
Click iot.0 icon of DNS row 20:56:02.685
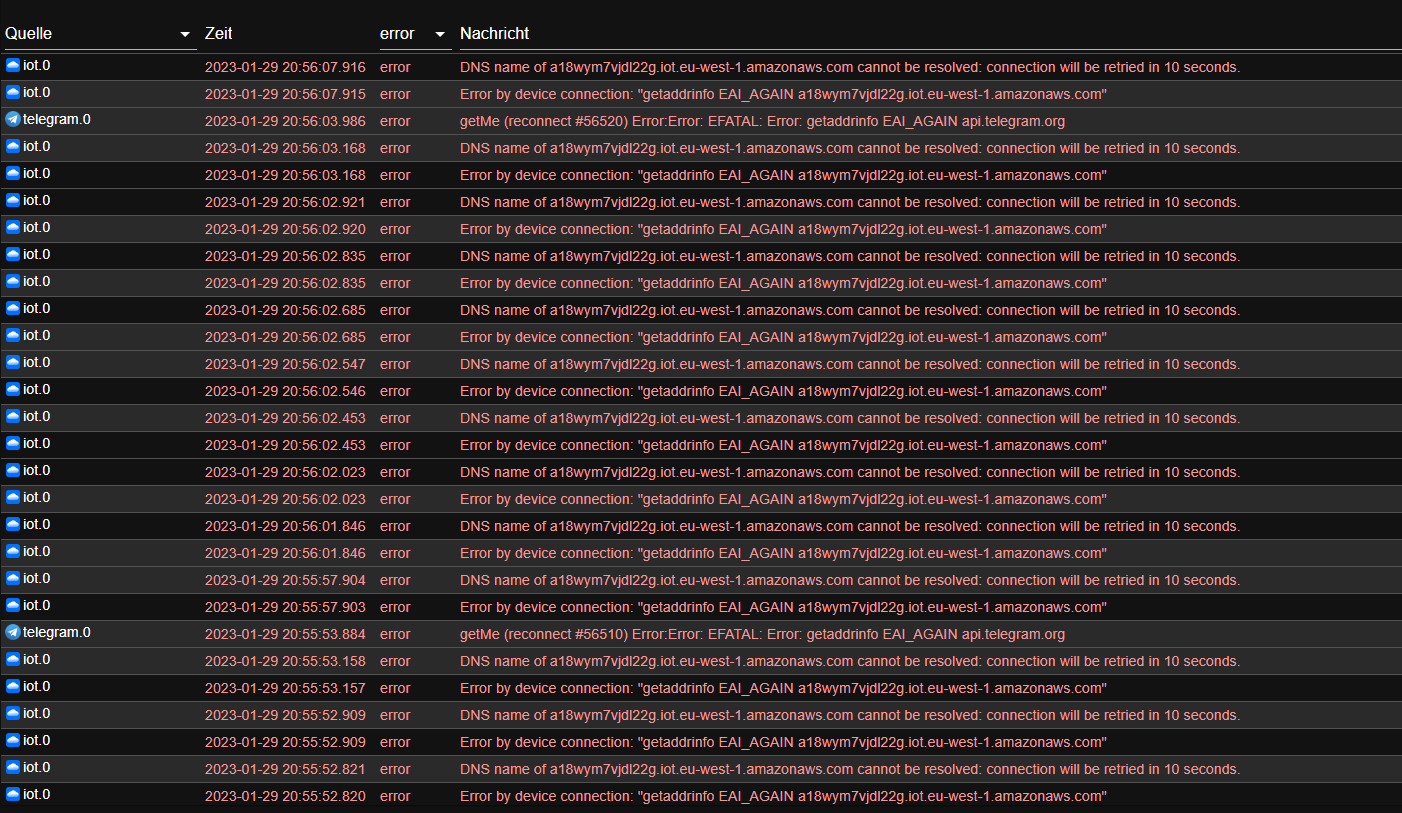point(13,308)
